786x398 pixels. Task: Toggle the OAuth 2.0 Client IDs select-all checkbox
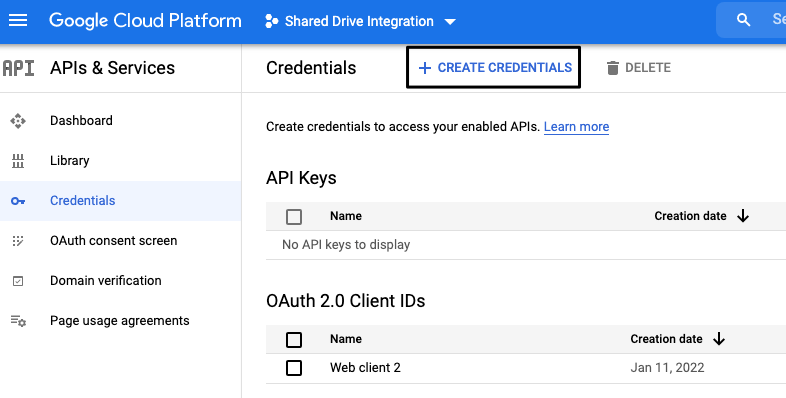294,340
